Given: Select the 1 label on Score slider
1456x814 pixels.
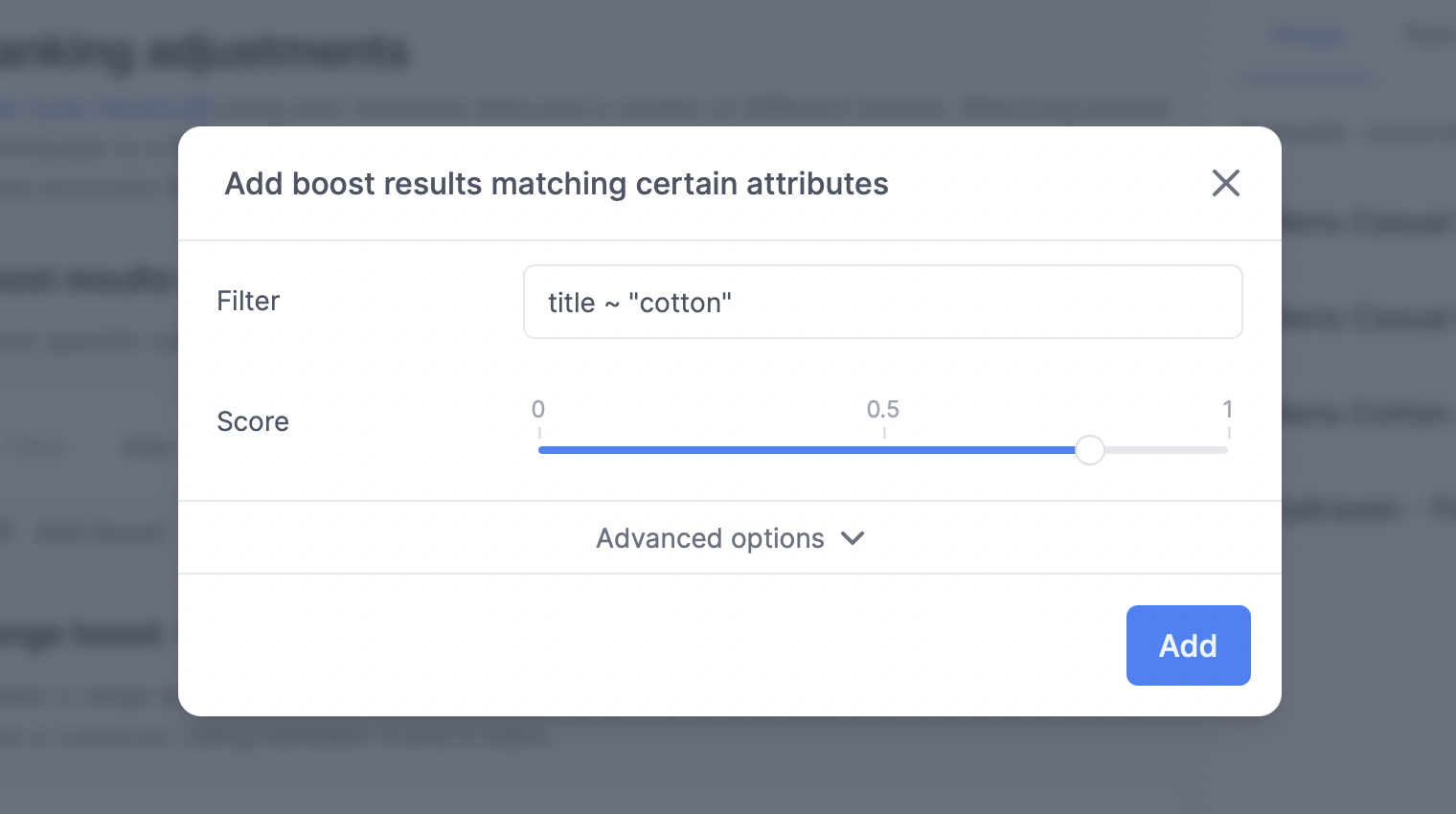Looking at the screenshot, I should [x=1228, y=410].
